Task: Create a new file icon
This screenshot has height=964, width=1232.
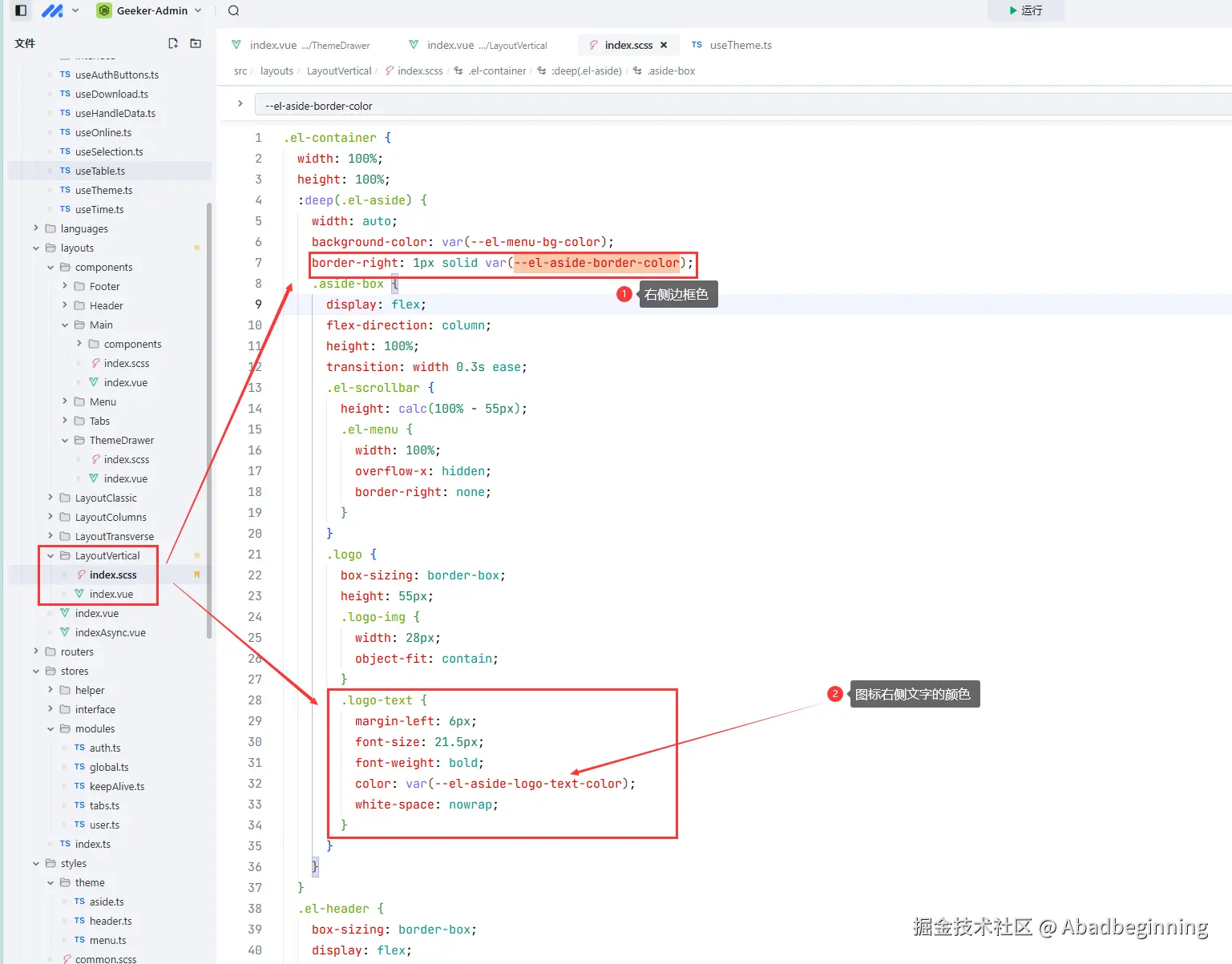Action: [173, 43]
